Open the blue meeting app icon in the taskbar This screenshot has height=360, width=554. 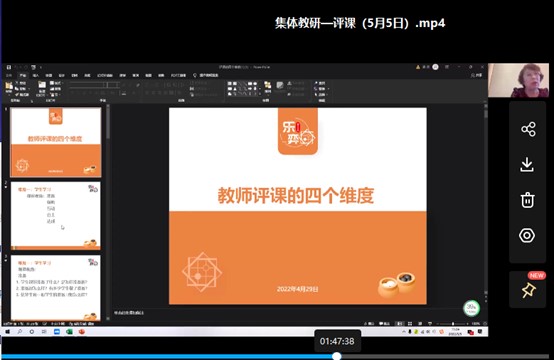click(x=57, y=332)
